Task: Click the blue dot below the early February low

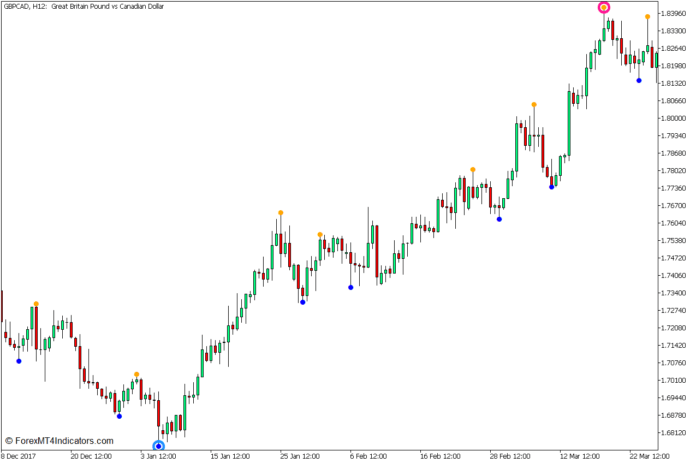Action: 350,288
